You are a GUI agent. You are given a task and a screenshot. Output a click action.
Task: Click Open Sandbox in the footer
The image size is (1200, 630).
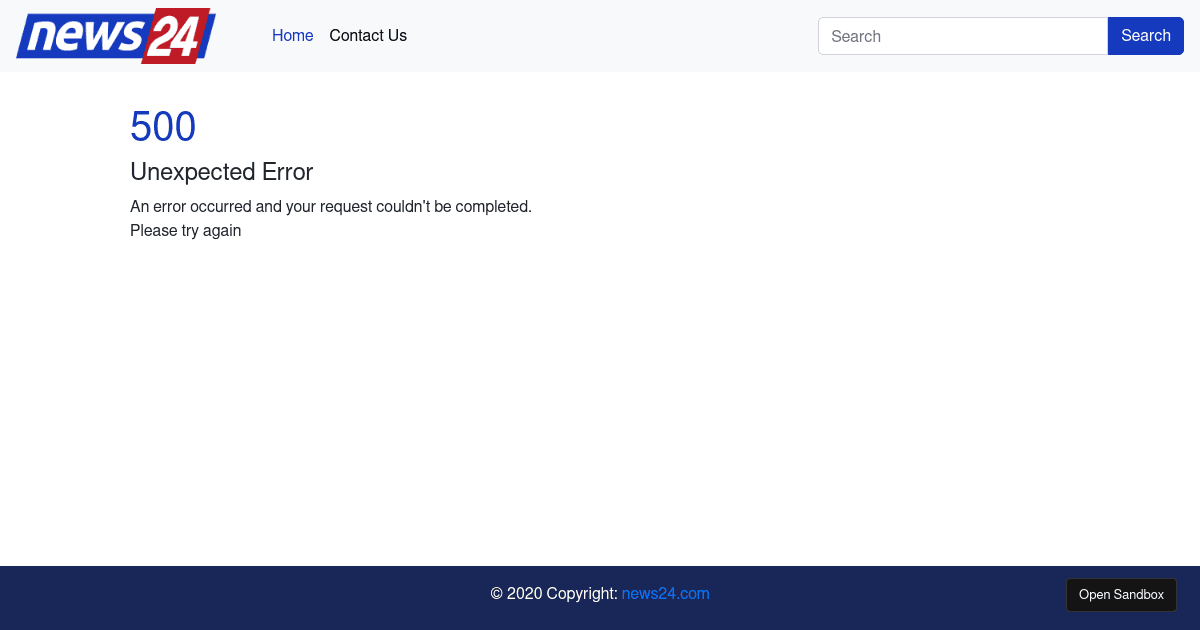(1121, 594)
